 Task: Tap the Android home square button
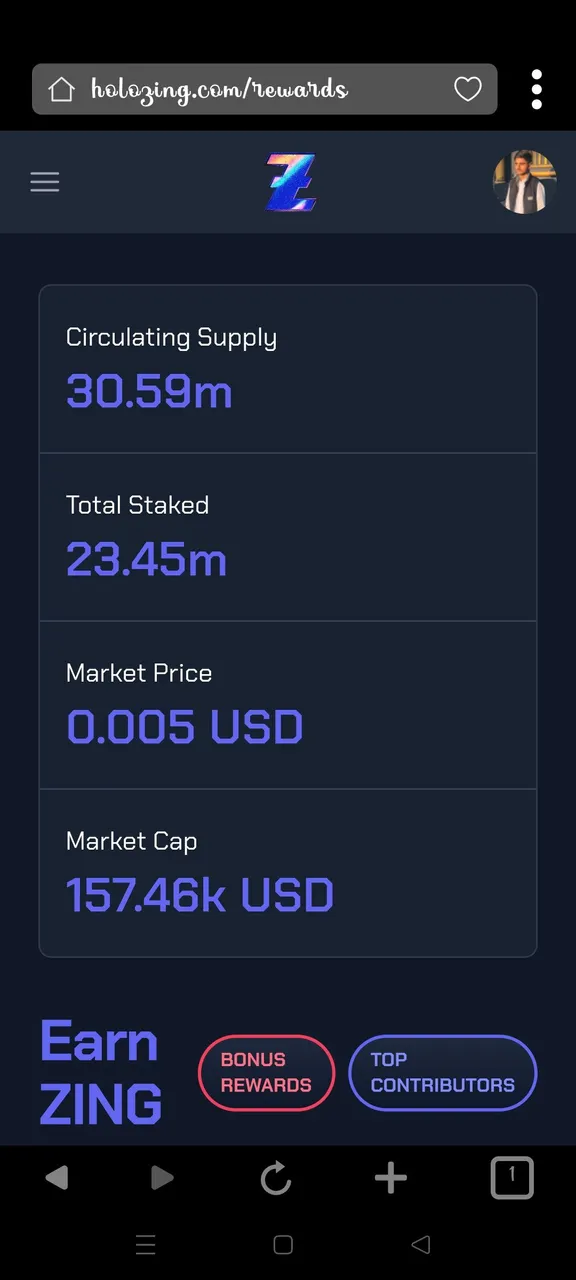tap(283, 1245)
